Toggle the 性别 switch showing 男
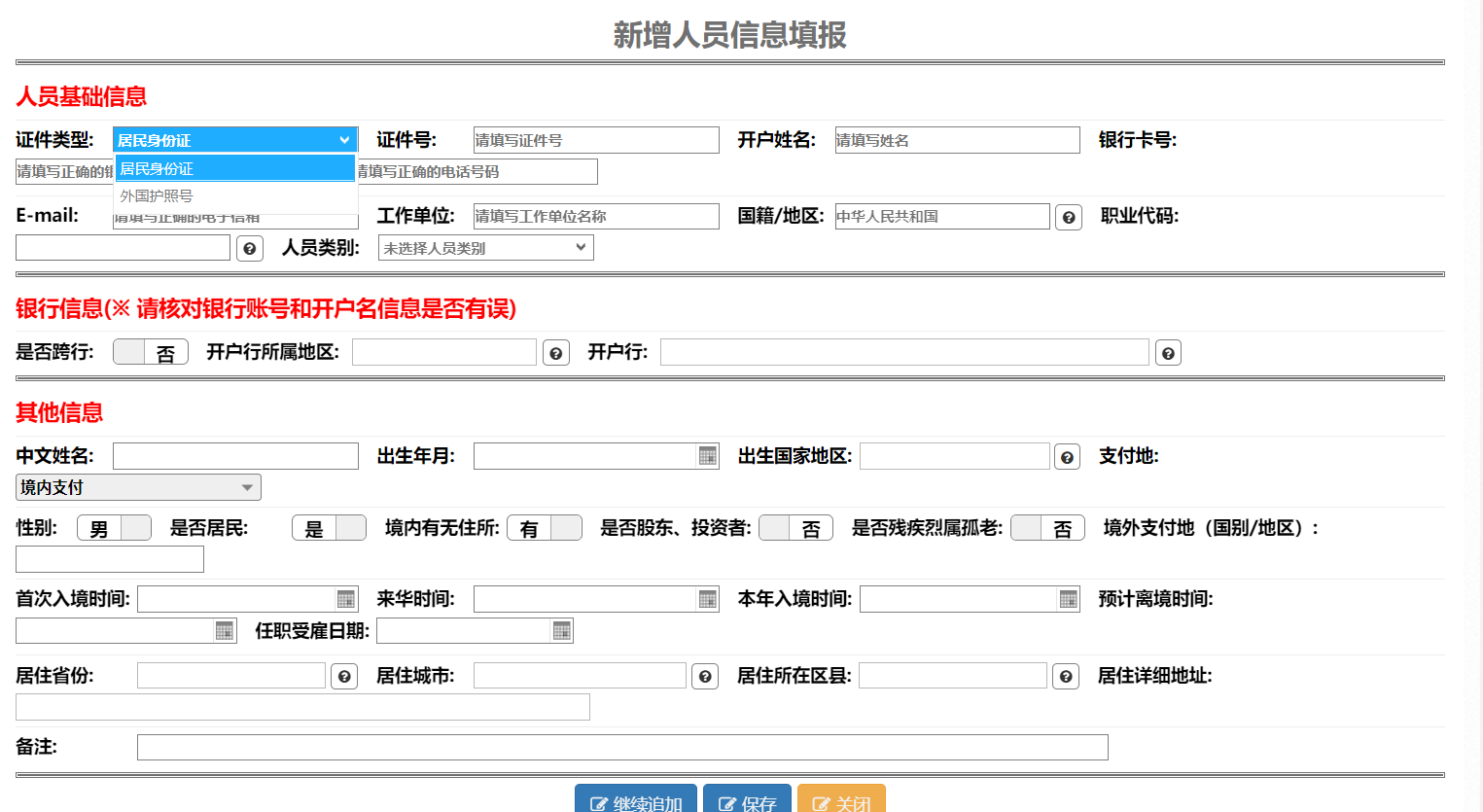Image resolution: width=1483 pixels, height=812 pixels. (114, 528)
